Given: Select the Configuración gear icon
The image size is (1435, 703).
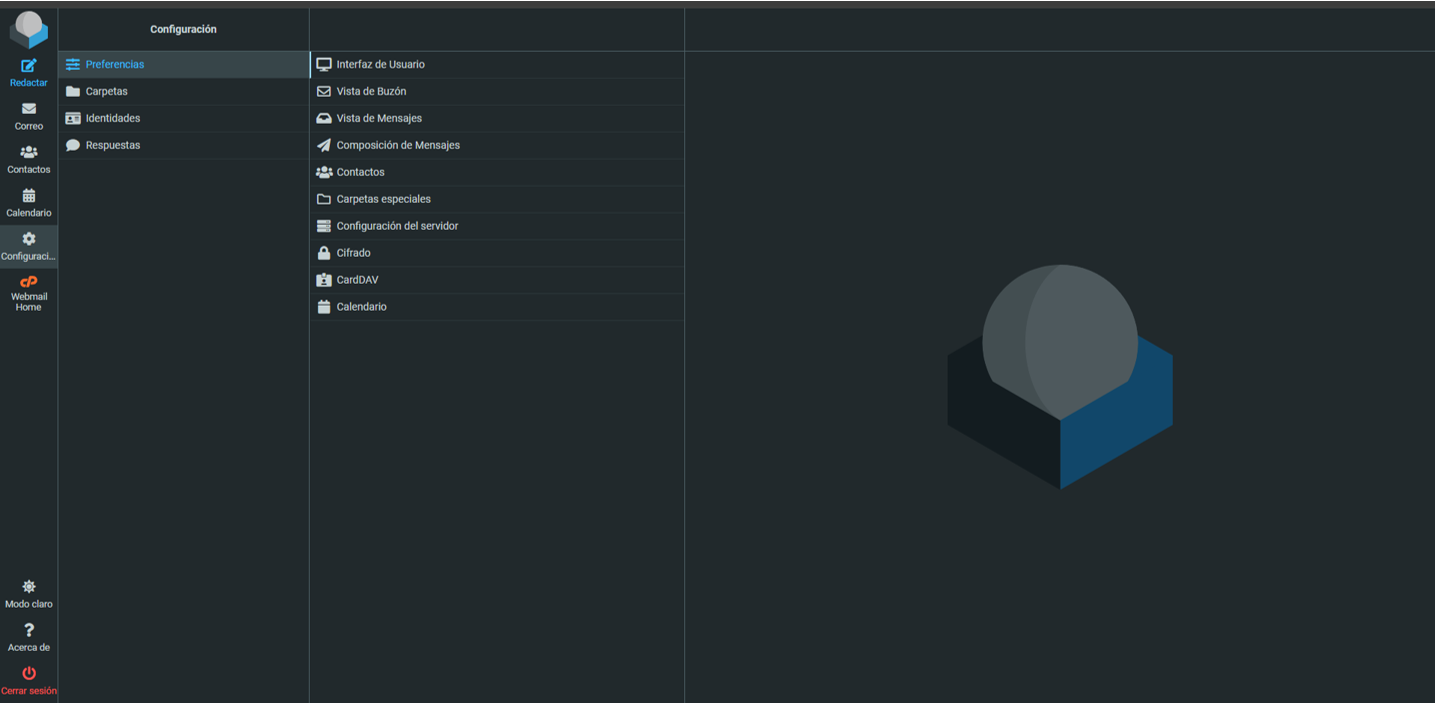Looking at the screenshot, I should click(x=29, y=239).
